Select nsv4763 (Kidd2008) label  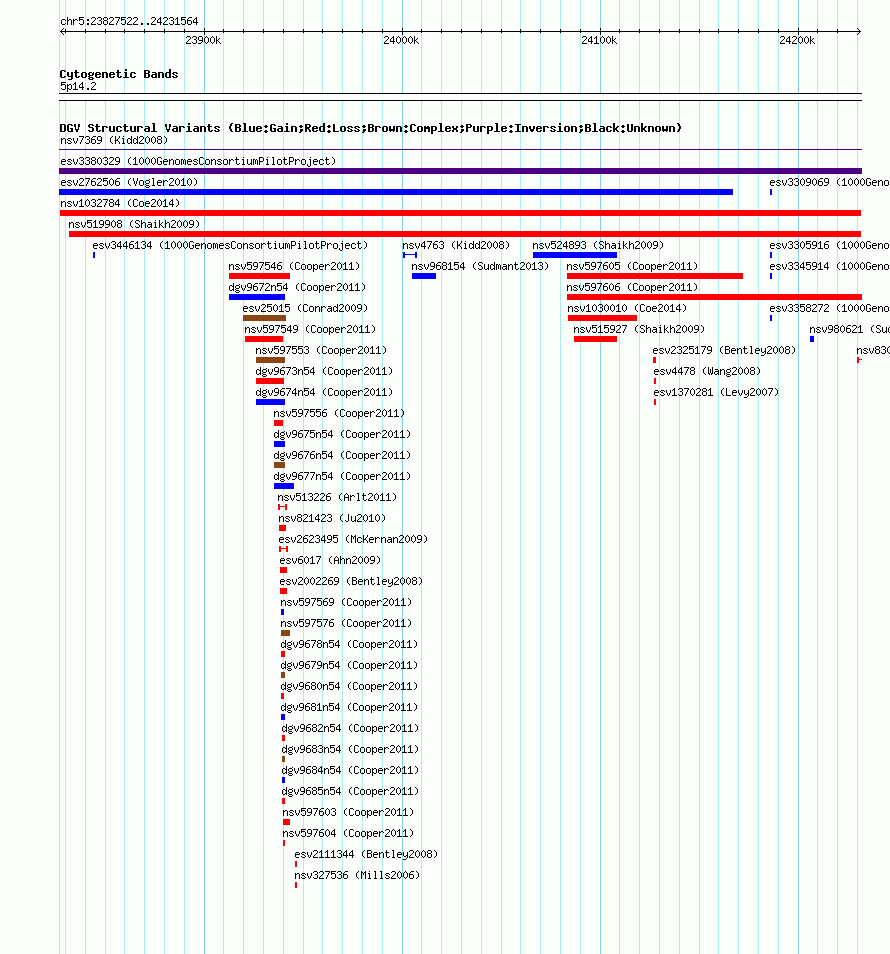click(456, 245)
